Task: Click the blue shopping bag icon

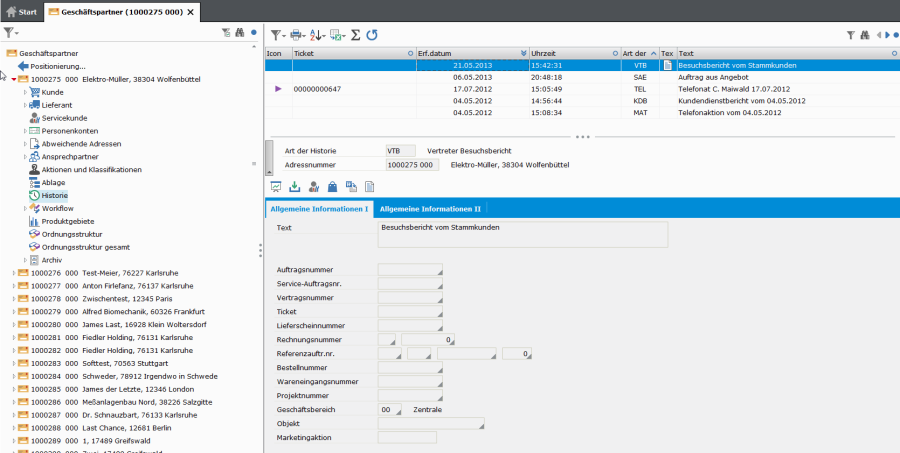Action: [332, 186]
